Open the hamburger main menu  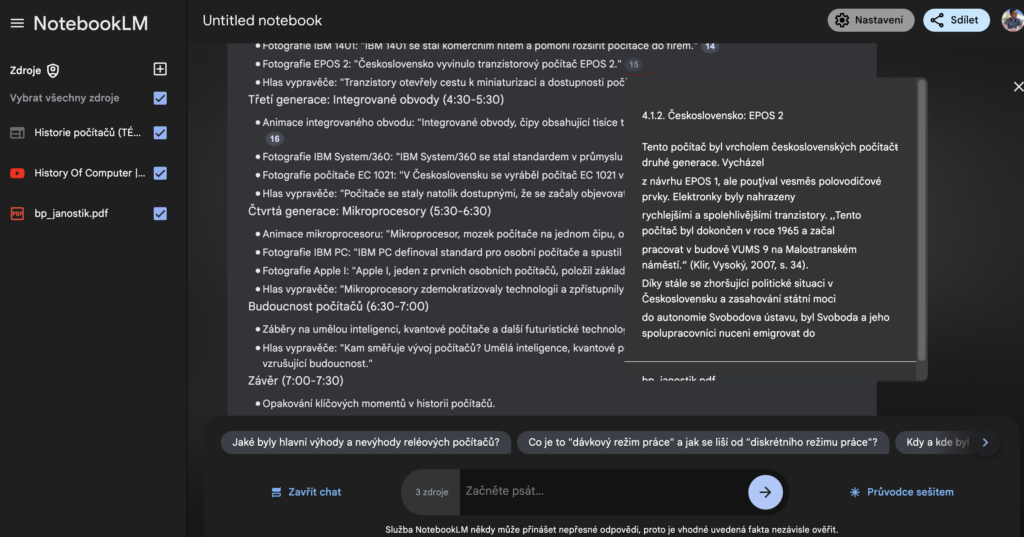(x=17, y=24)
